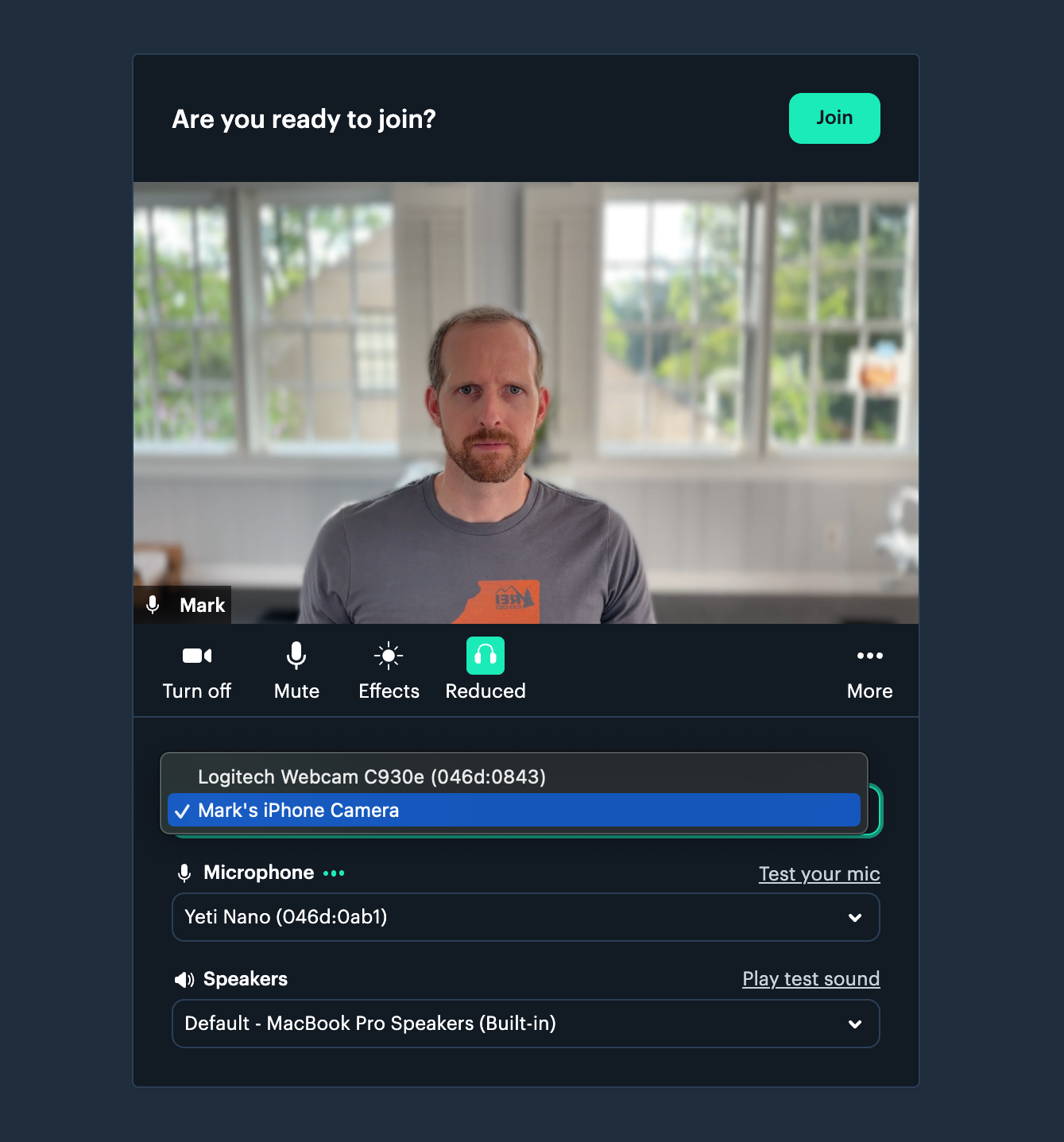Open the Effects sun icon
Image resolution: width=1064 pixels, height=1142 pixels.
coord(389,656)
